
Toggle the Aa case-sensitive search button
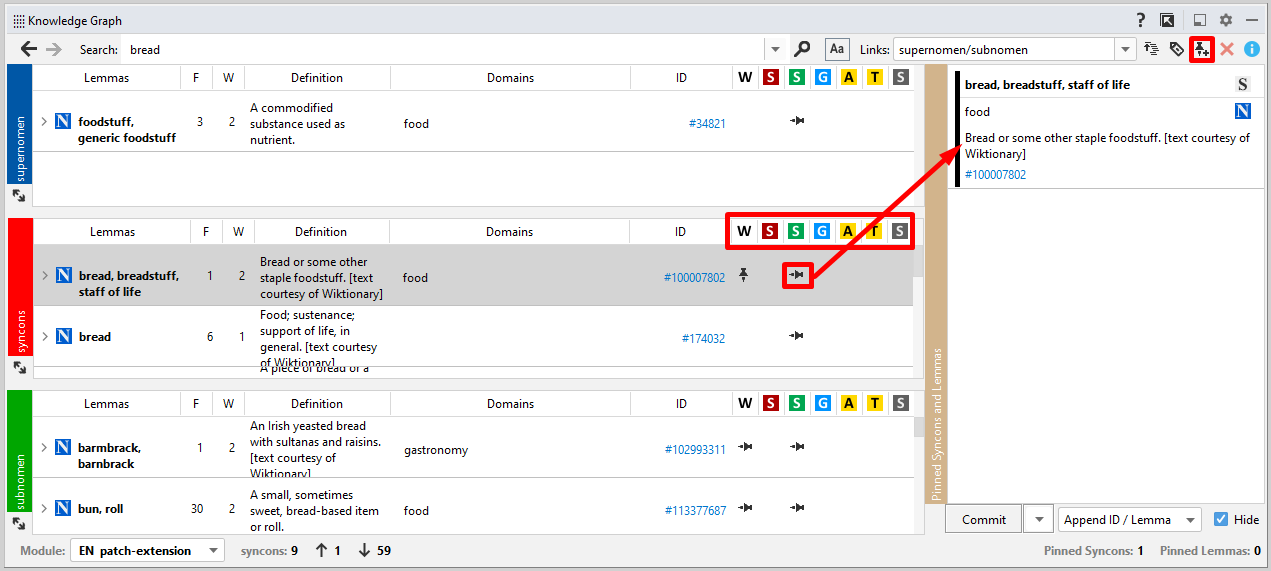(x=837, y=49)
